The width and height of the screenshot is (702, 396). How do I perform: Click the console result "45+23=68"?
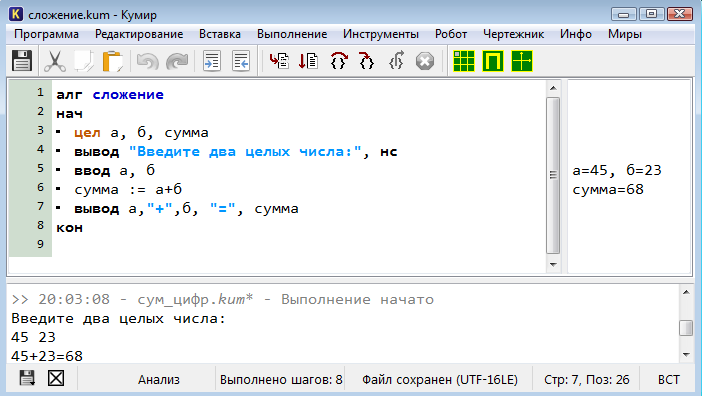(47, 356)
